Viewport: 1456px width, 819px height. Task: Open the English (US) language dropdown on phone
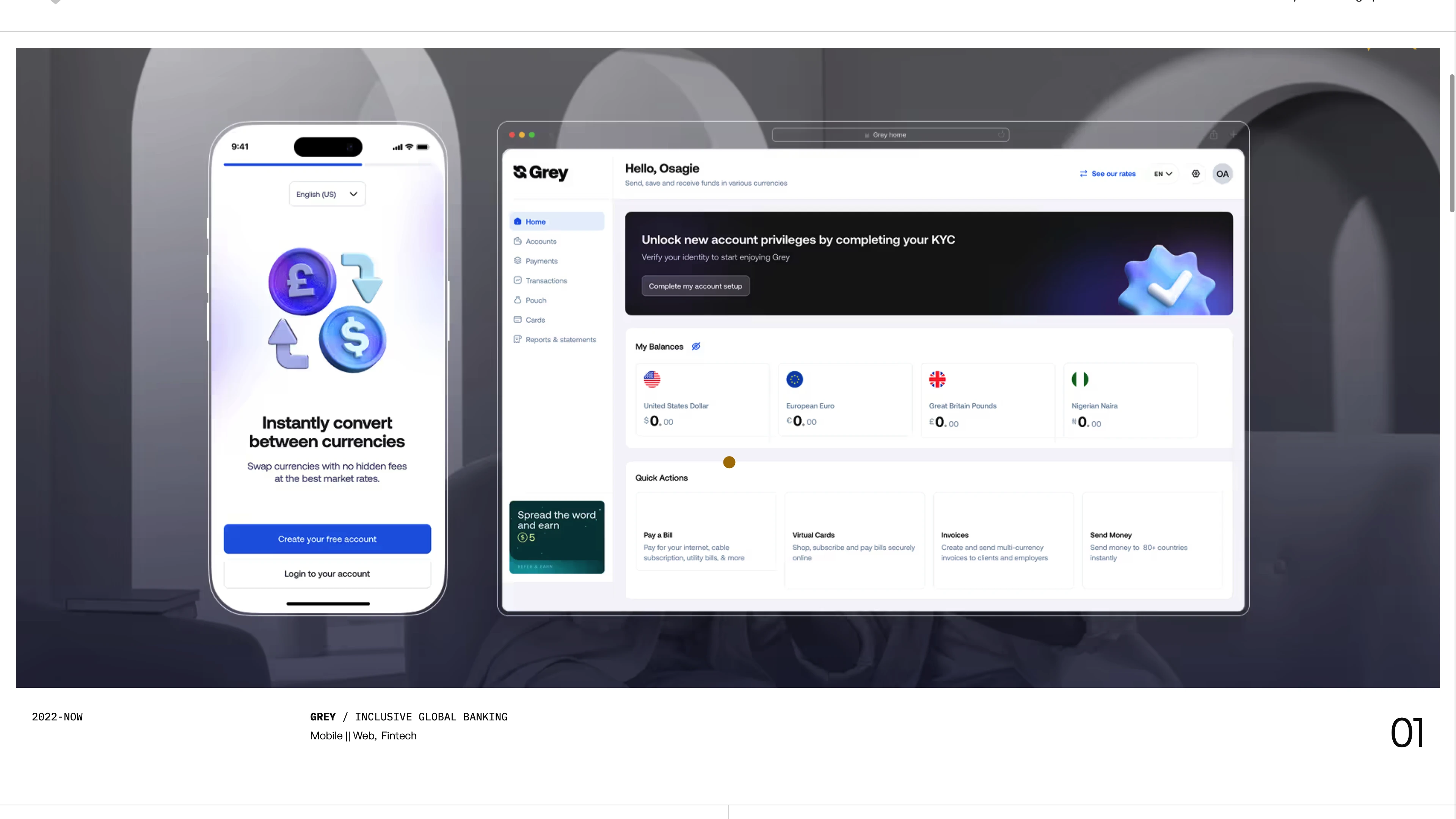[x=327, y=194]
